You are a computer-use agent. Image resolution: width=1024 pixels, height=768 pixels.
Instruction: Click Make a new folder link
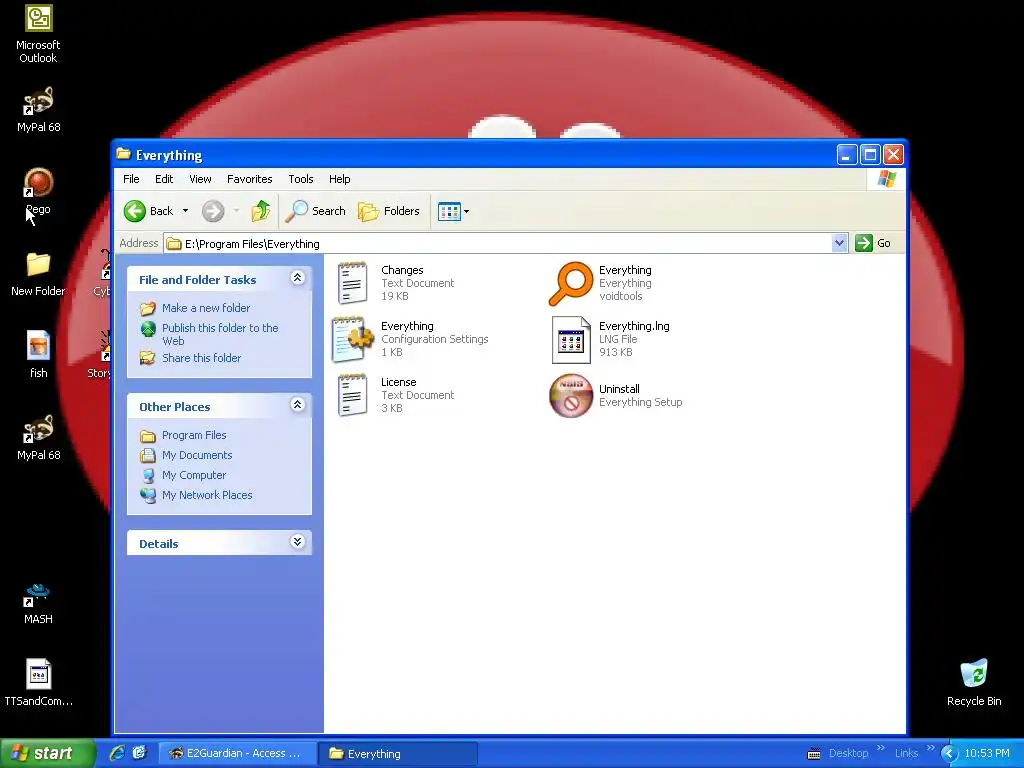pos(206,308)
